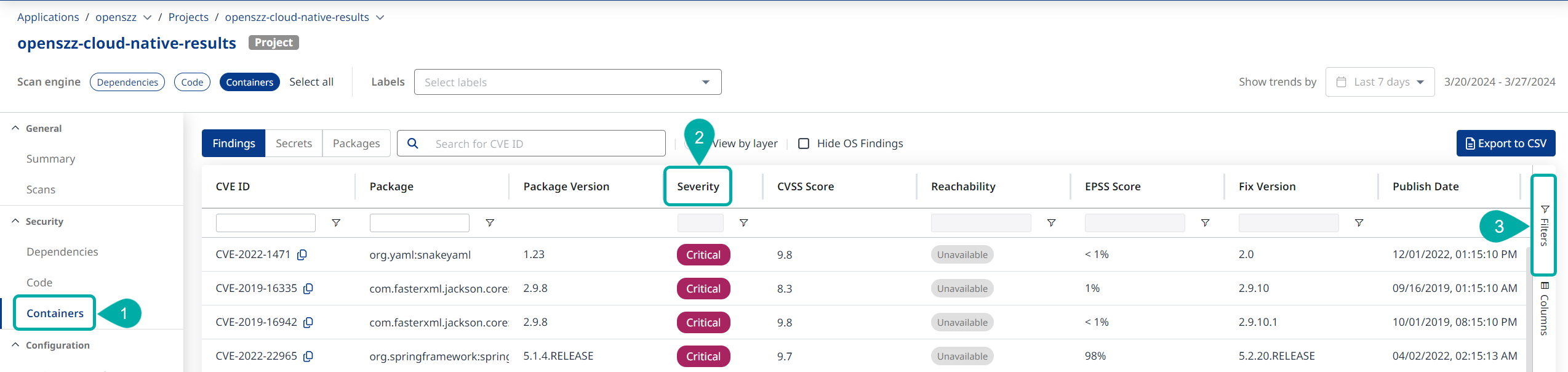Click the Select all link
1568x372 pixels.
point(311,82)
